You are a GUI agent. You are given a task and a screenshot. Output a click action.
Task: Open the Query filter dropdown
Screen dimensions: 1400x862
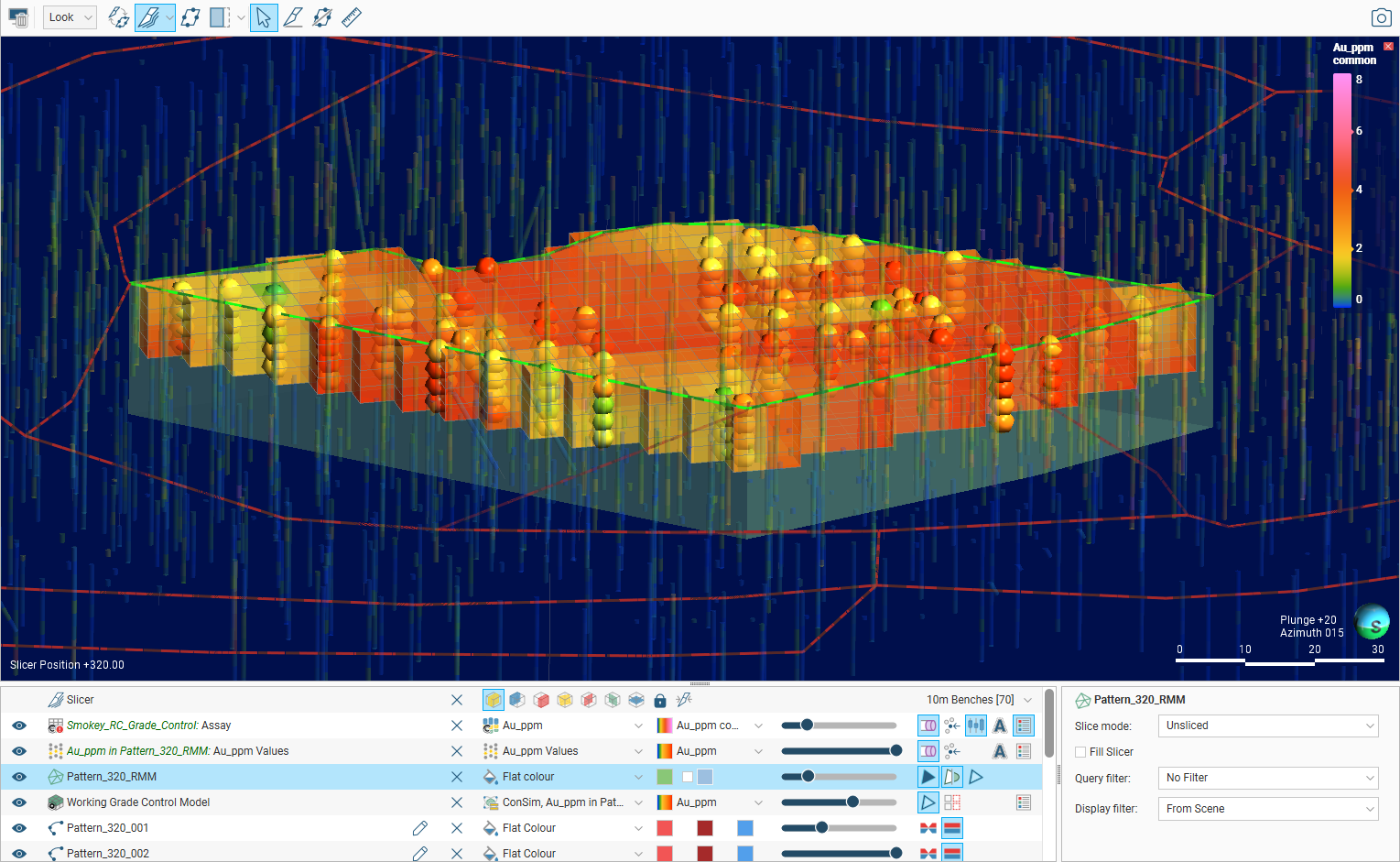click(1268, 778)
